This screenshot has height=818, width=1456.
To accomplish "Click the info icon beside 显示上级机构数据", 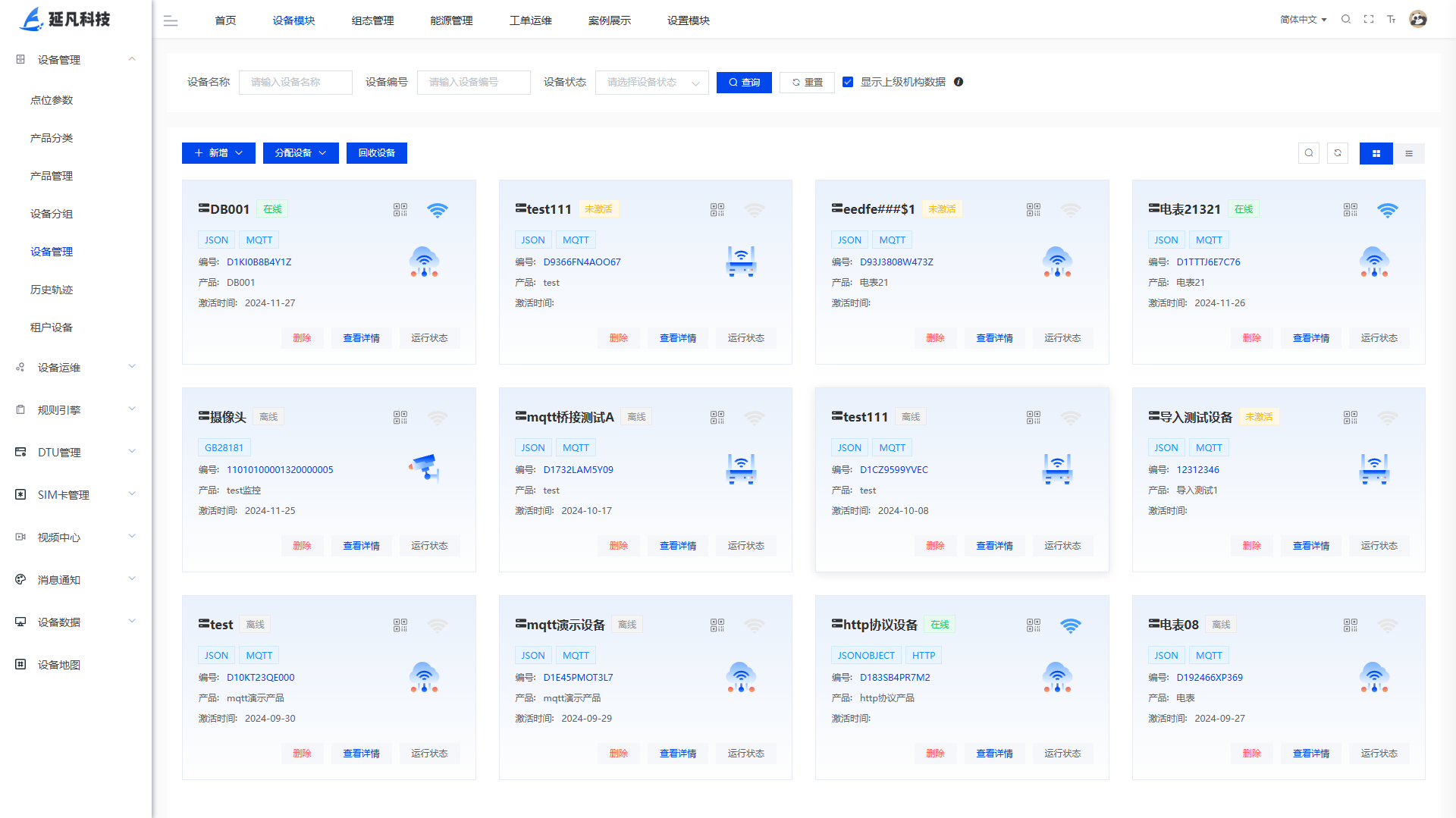I will pos(959,82).
